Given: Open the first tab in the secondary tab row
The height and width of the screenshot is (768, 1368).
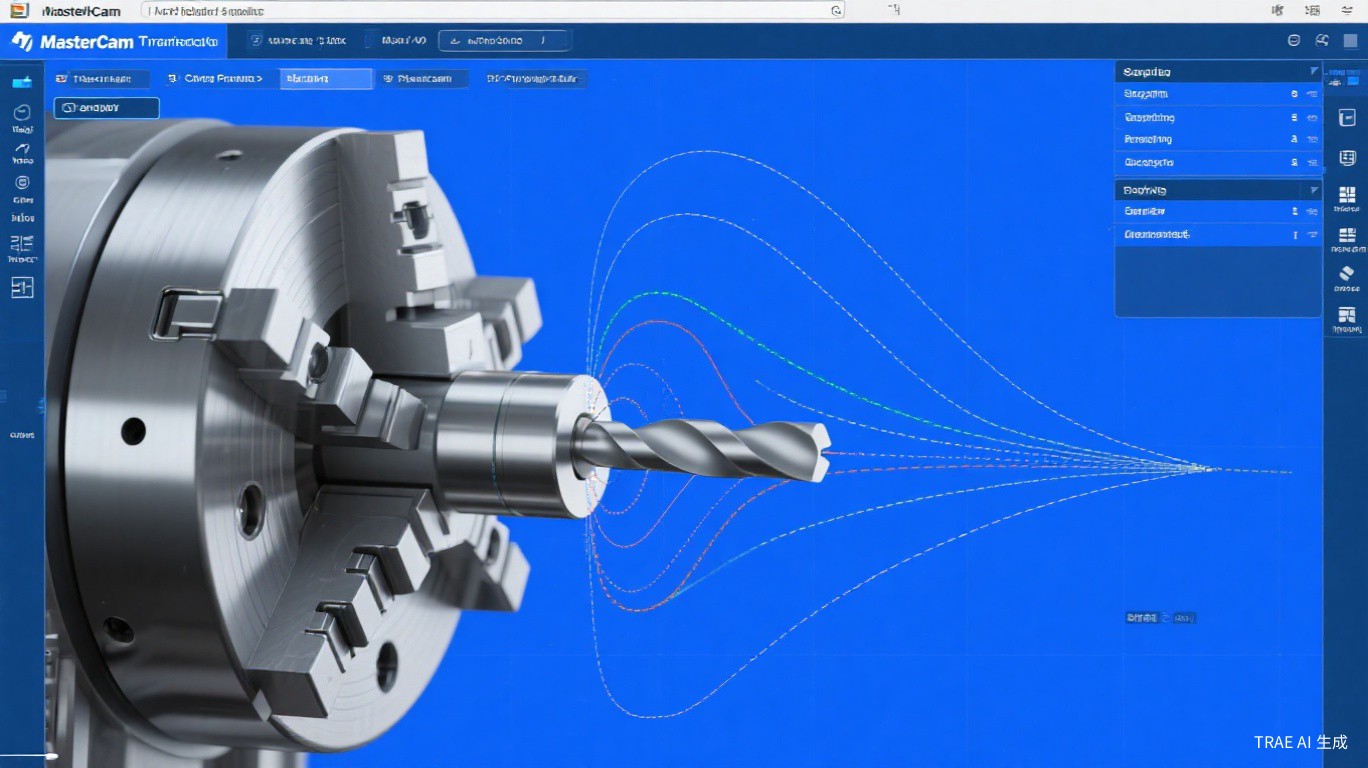Looking at the screenshot, I should [x=101, y=78].
